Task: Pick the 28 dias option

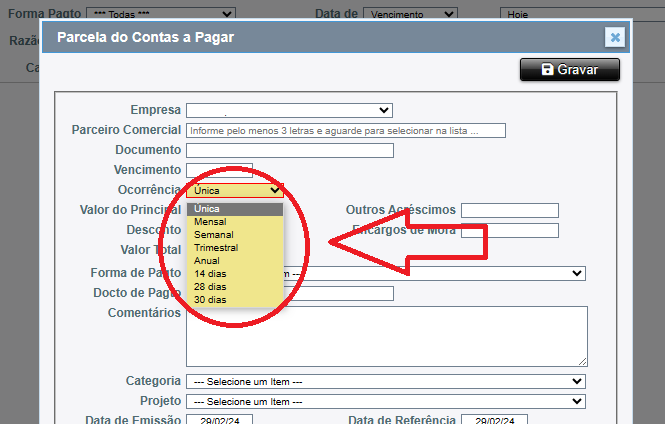Action: pyautogui.click(x=210, y=287)
